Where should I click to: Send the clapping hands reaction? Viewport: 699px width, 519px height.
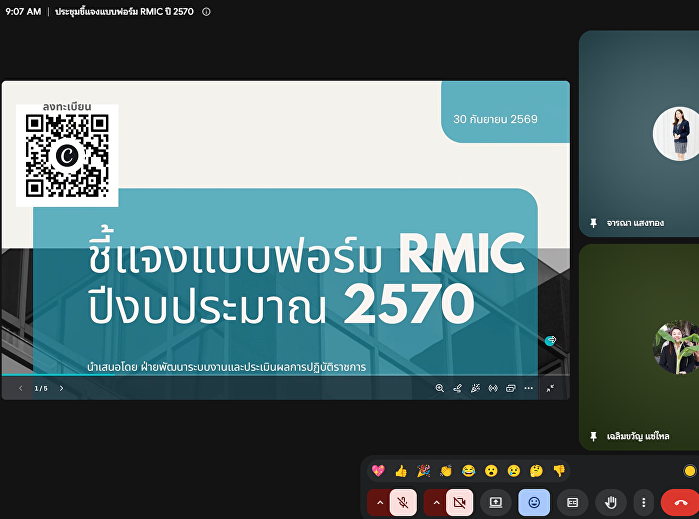click(446, 471)
